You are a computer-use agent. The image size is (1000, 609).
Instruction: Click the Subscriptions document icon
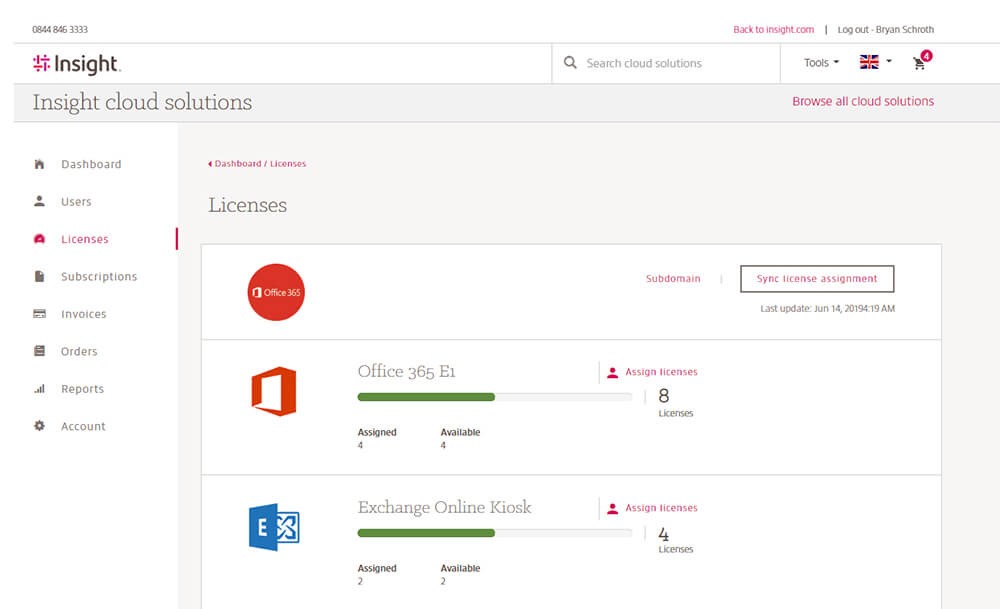pos(39,276)
